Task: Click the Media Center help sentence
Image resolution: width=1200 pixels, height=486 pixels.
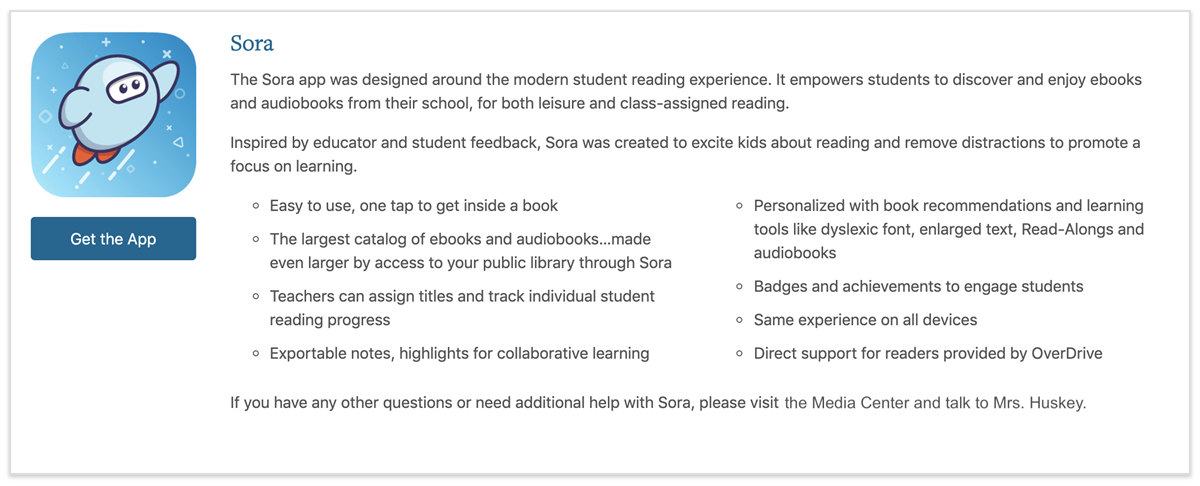Action: point(658,403)
